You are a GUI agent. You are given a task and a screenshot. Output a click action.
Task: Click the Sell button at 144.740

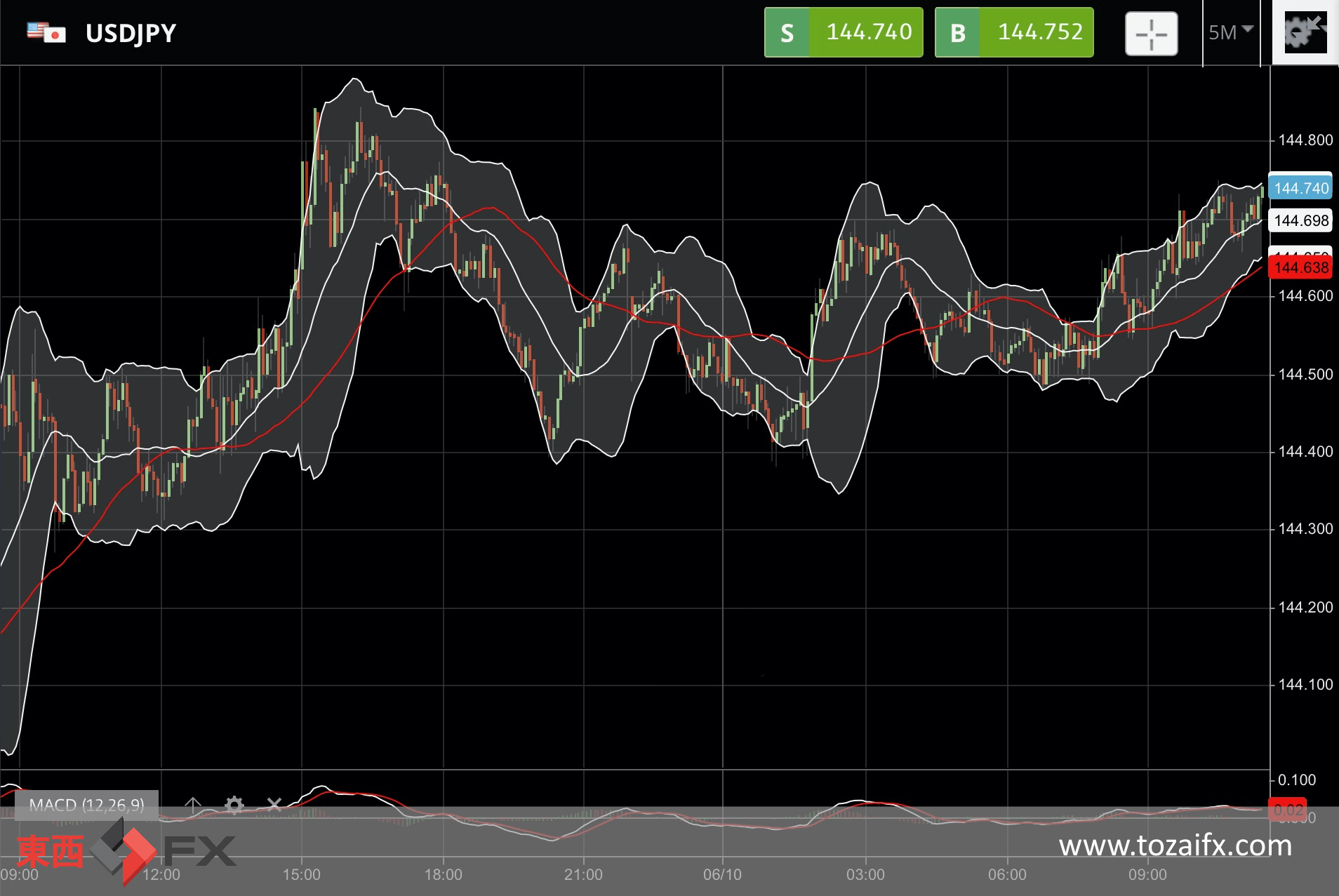tap(843, 32)
